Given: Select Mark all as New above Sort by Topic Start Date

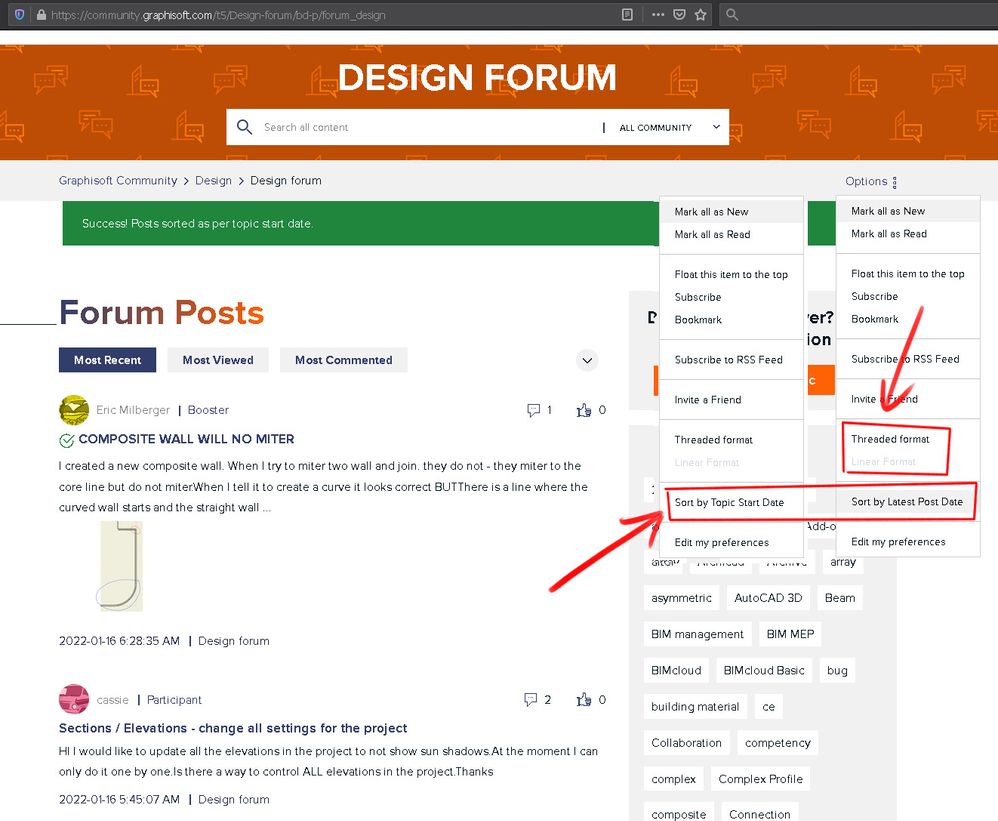Looking at the screenshot, I should point(712,211).
